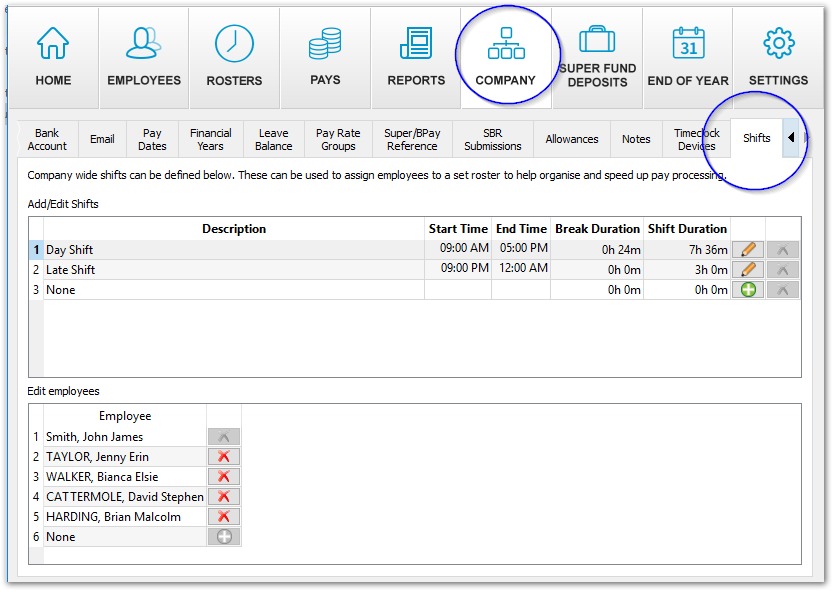833x591 pixels.
Task: Select WALKER, Bianca Elsie employee row
Action: coord(125,477)
